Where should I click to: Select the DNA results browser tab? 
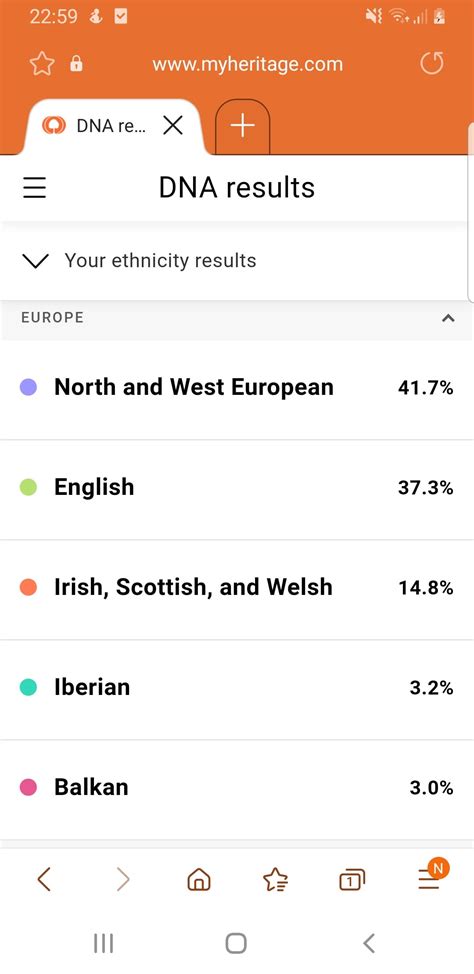coord(112,126)
